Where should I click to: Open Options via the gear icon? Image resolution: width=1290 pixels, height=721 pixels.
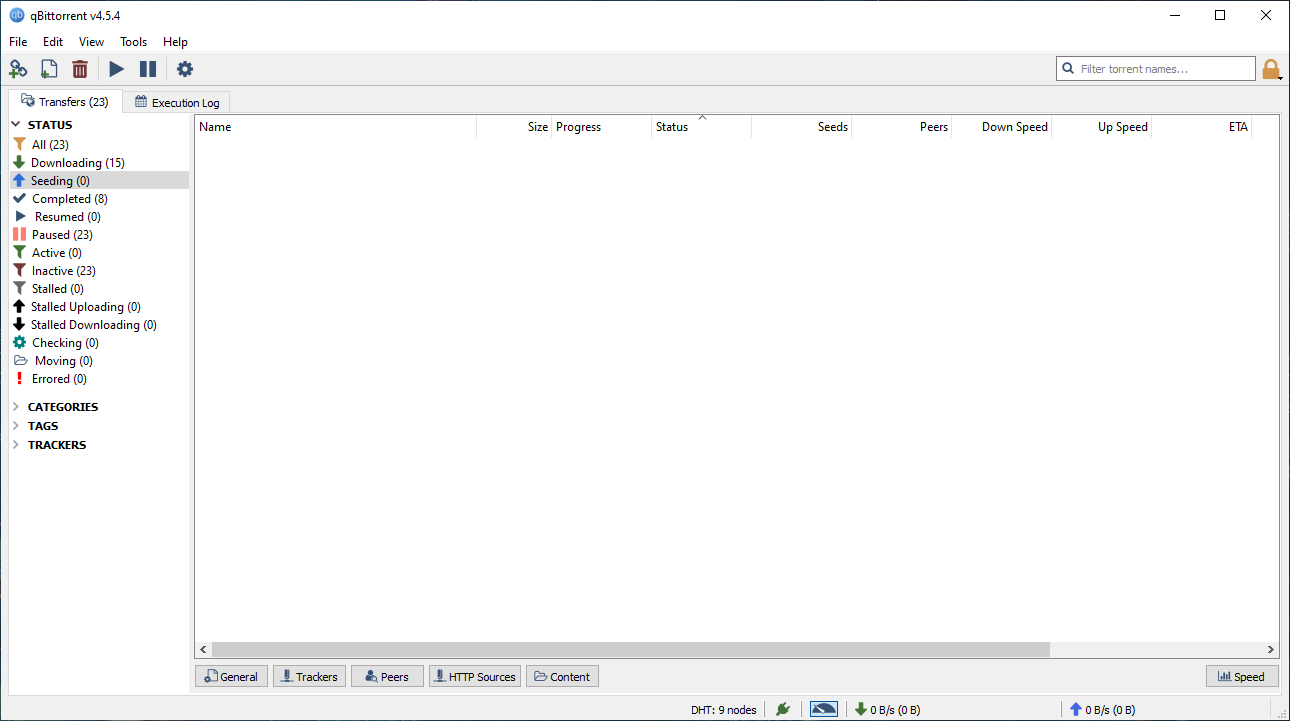(x=185, y=69)
